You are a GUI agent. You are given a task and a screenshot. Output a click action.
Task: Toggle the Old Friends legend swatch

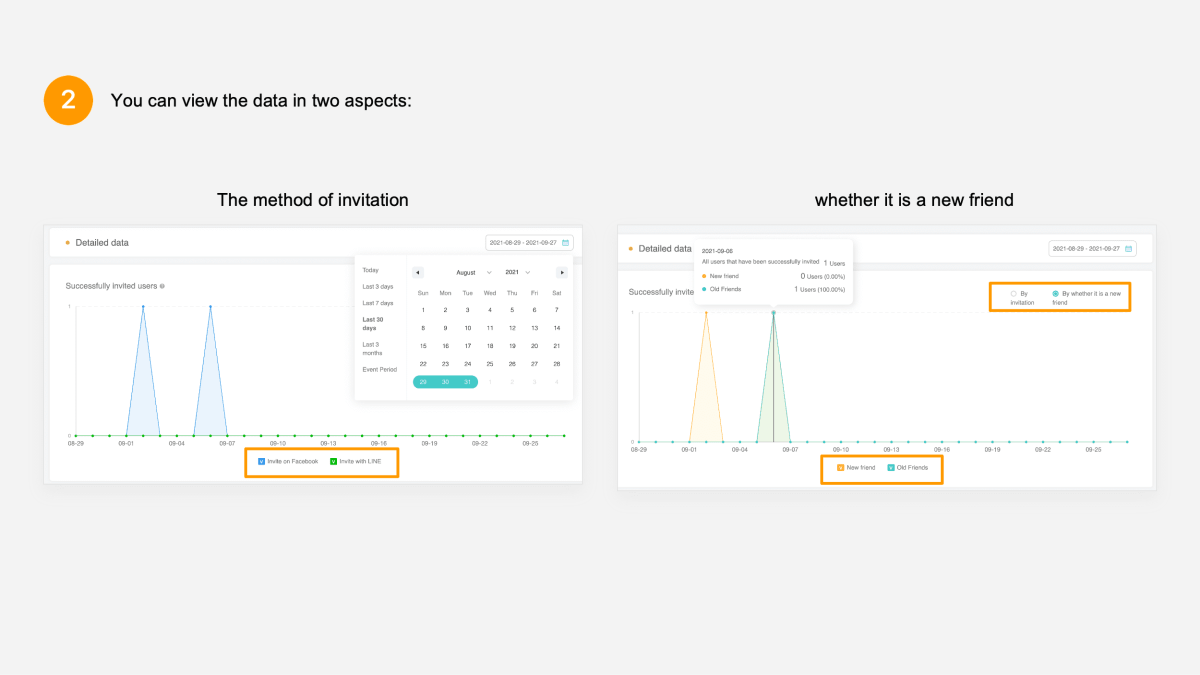[890, 468]
